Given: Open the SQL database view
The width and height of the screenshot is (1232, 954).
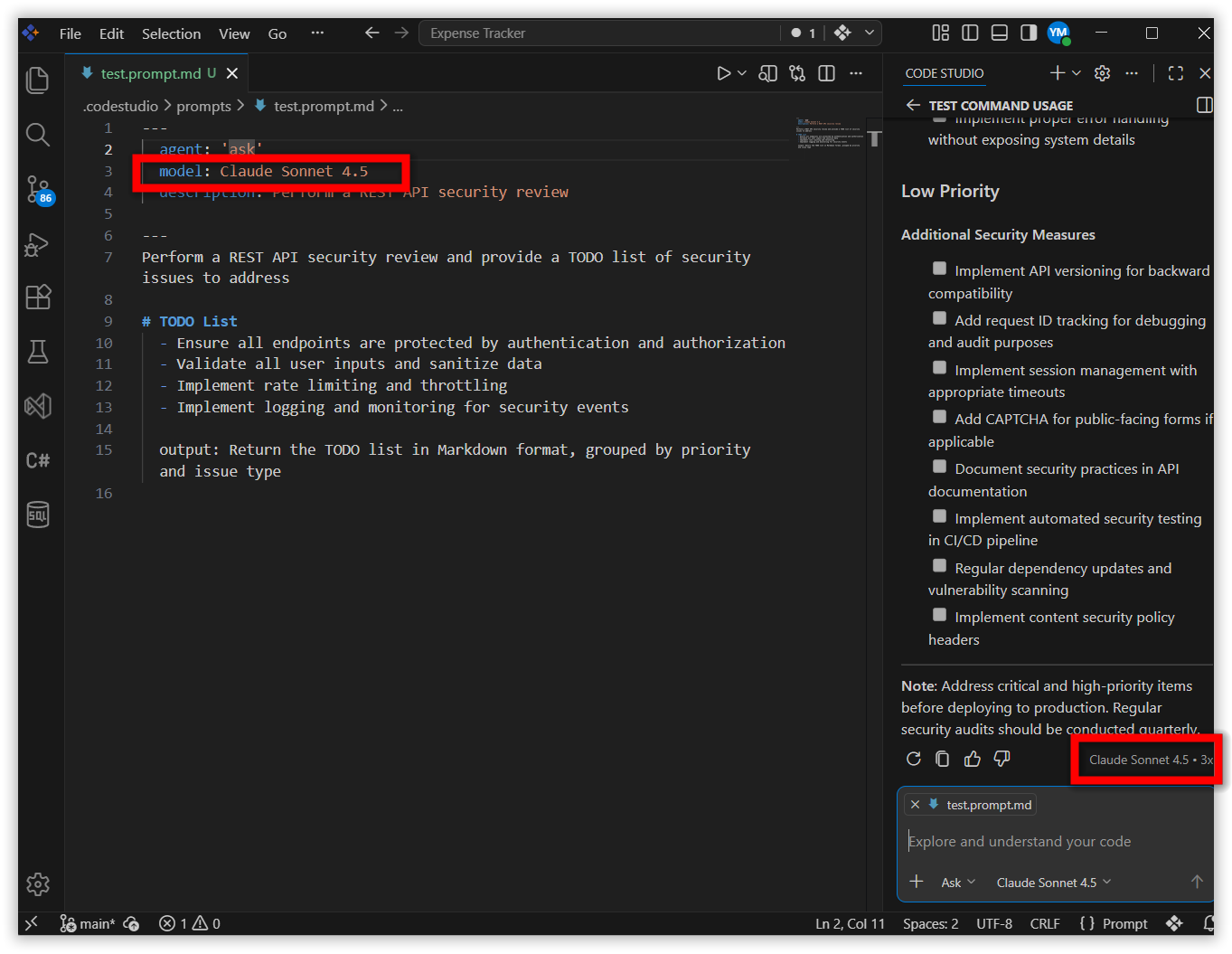Looking at the screenshot, I should pyautogui.click(x=38, y=515).
